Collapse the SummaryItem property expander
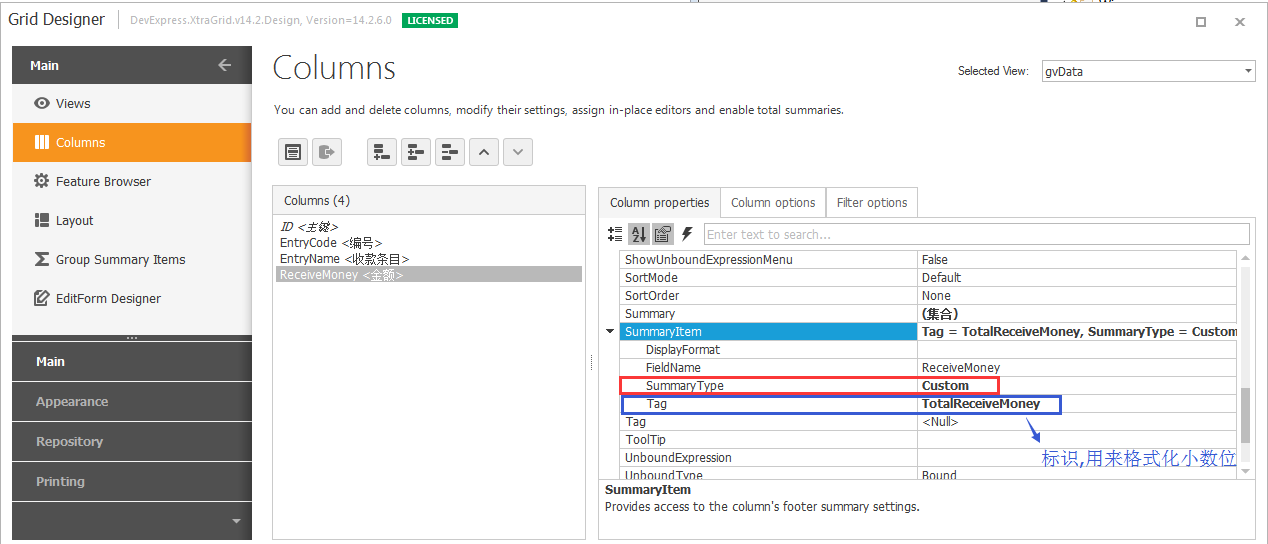 pos(610,331)
